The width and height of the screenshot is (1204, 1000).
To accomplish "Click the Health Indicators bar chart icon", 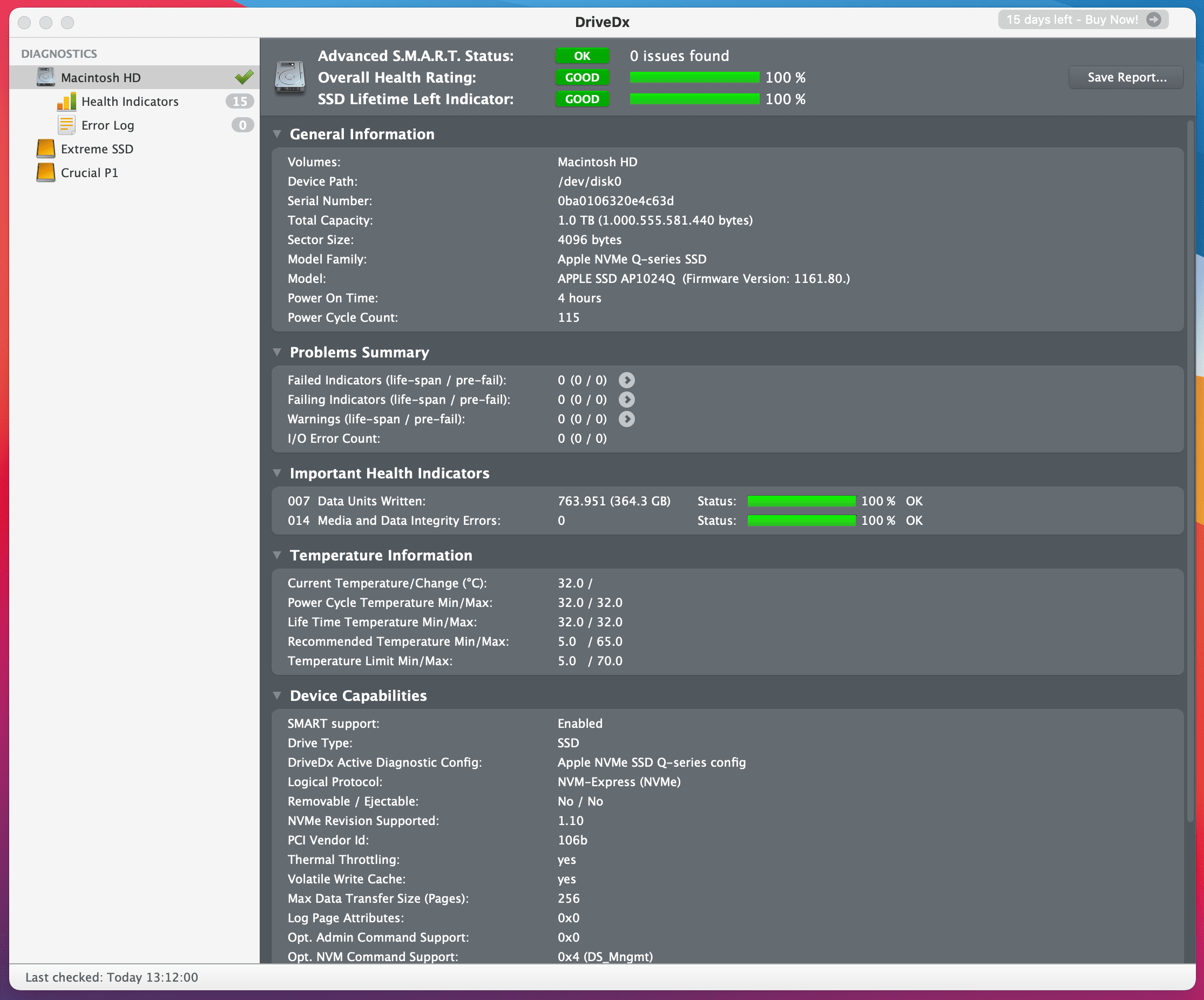I will [66, 102].
